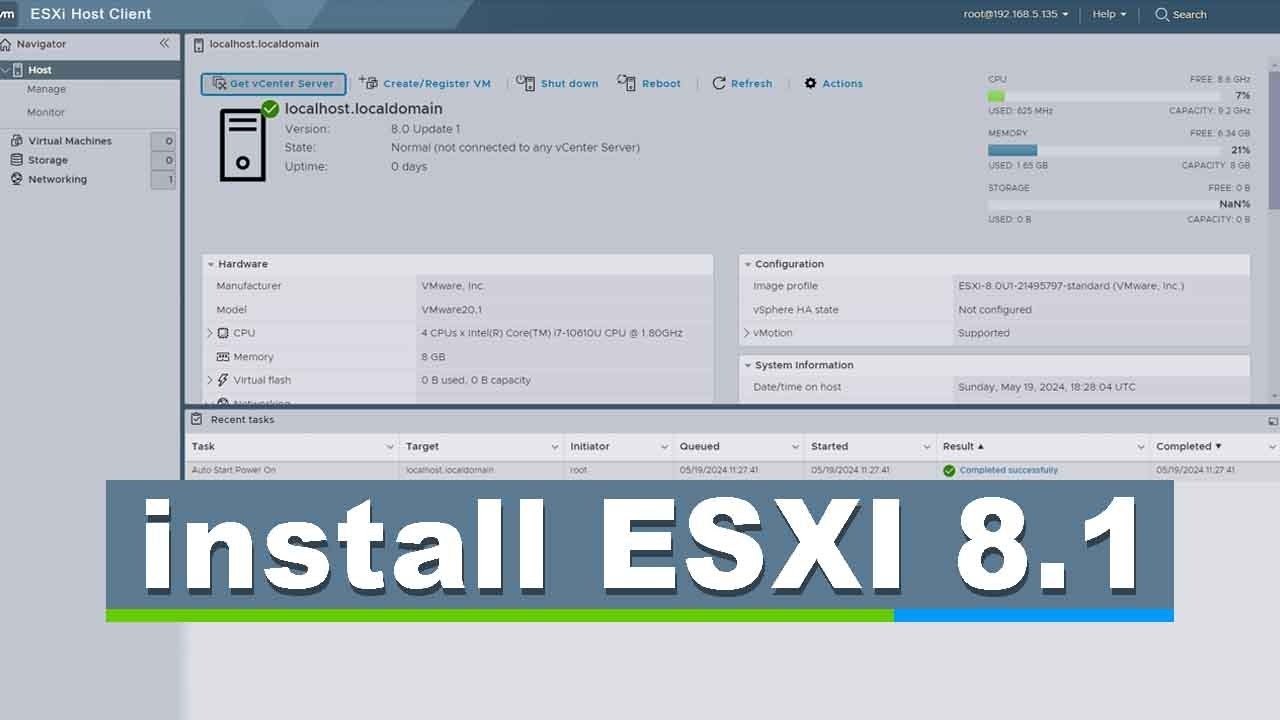Sort by Task column header
Image resolution: width=1280 pixels, height=720 pixels.
(203, 447)
